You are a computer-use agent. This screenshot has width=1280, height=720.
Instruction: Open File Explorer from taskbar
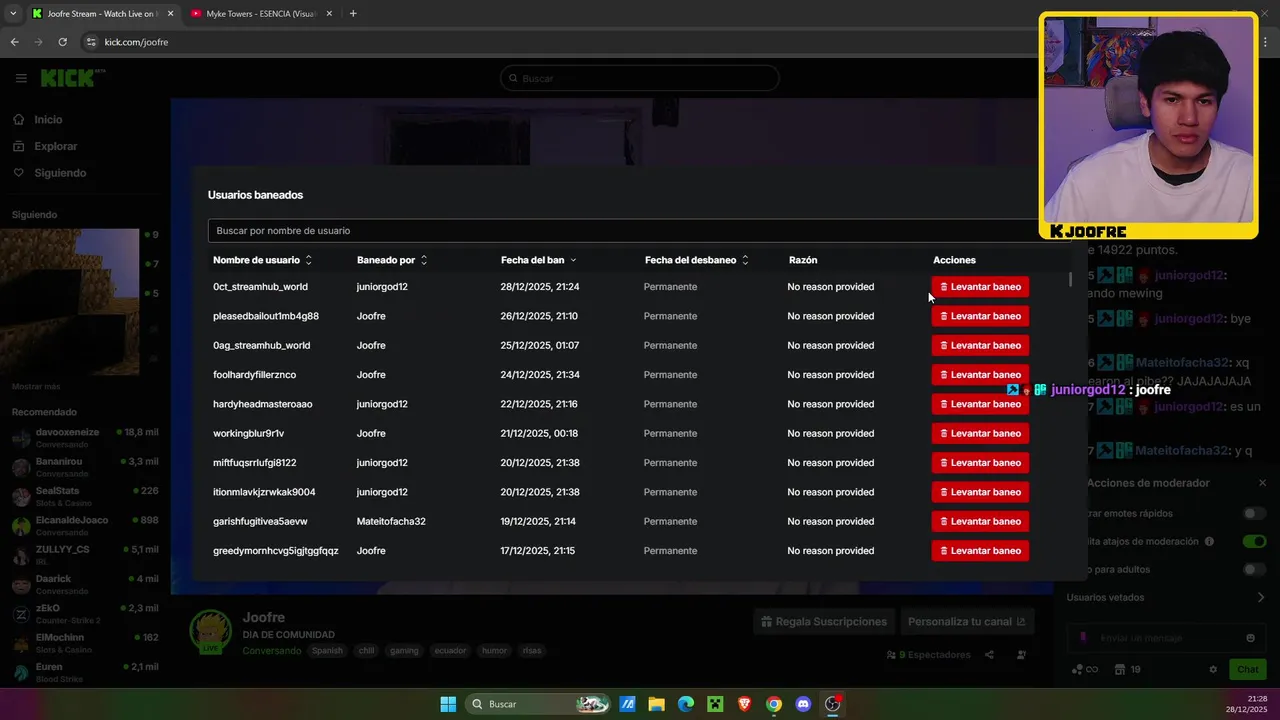(656, 704)
